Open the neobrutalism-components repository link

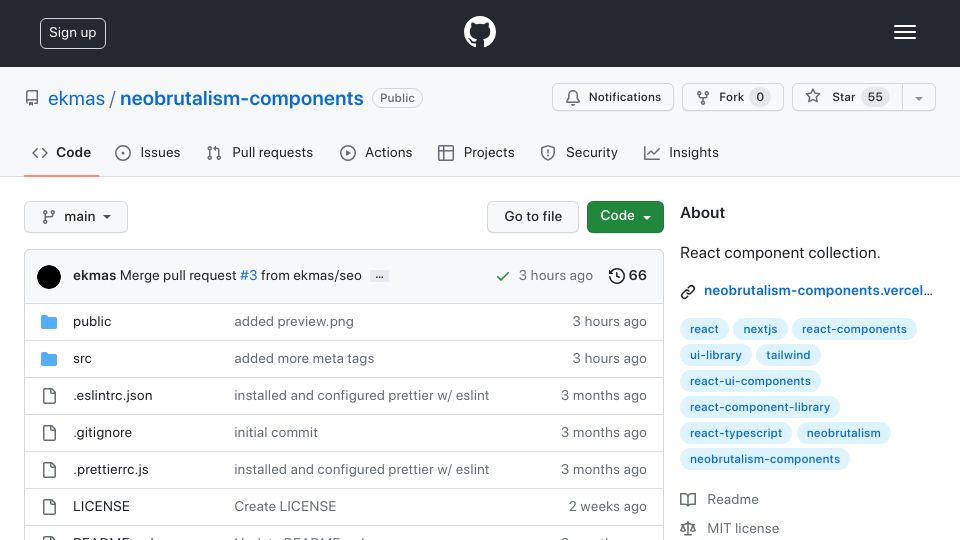[242, 99]
